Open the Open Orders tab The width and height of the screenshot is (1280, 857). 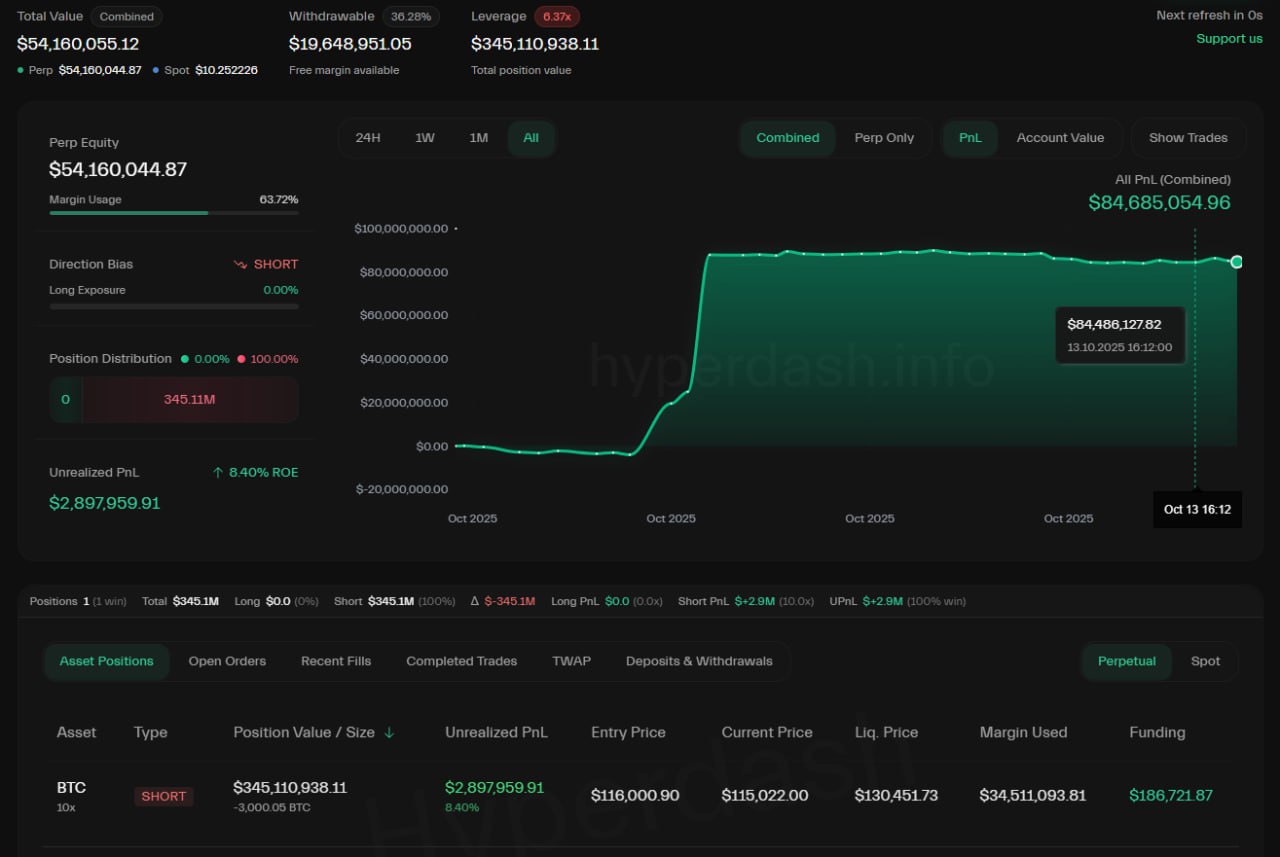point(227,661)
